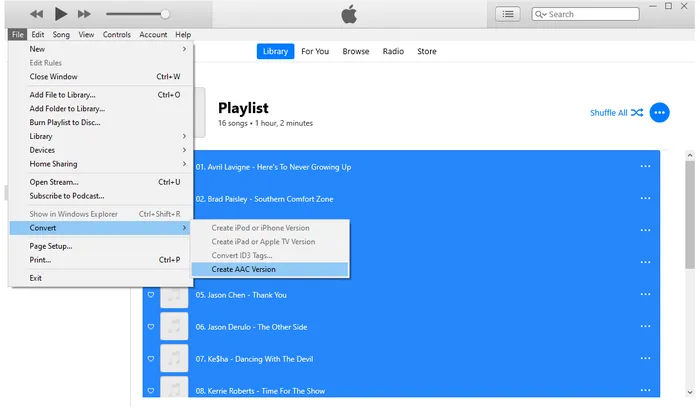700x407 pixels.
Task: Choose Exit in File menu
Action: [x=101, y=278]
